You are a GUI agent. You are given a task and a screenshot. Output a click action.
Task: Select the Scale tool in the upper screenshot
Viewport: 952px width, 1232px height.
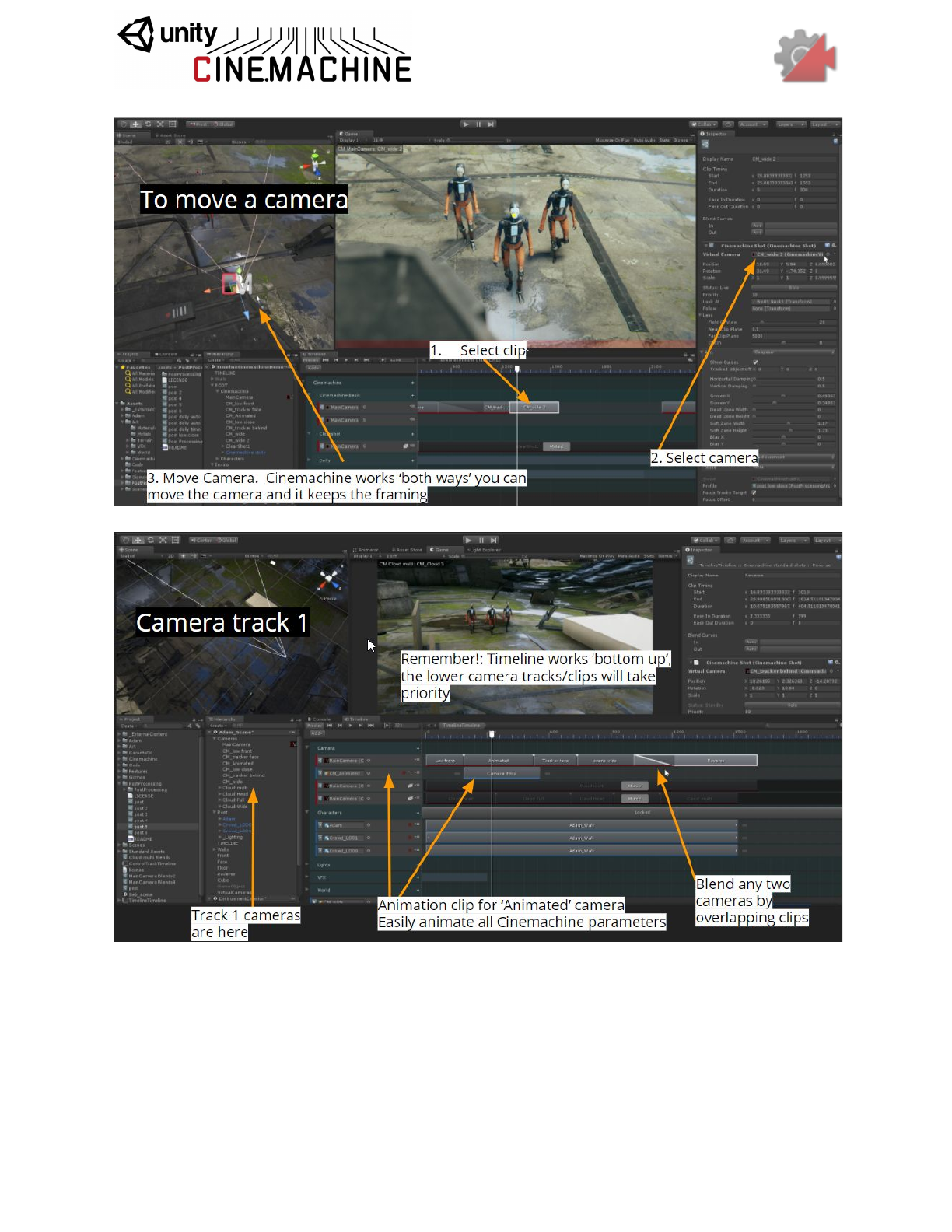point(160,124)
